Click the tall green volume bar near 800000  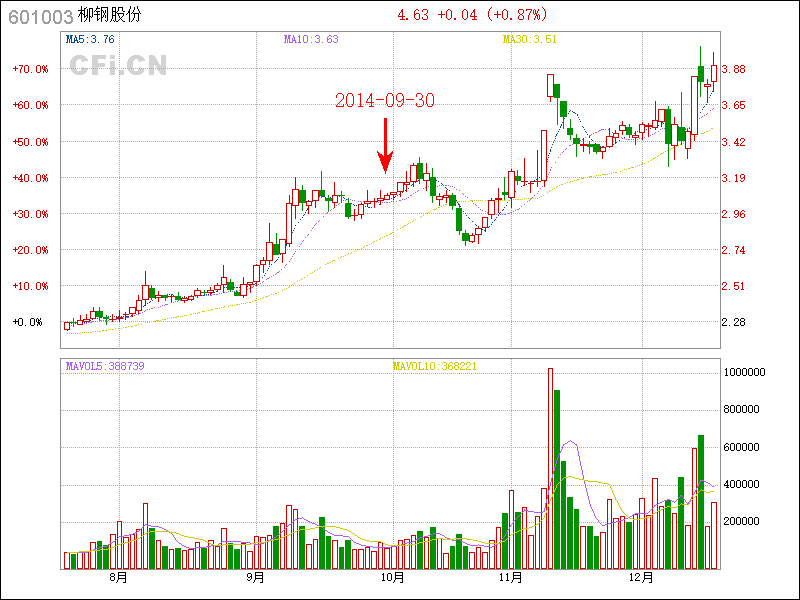pos(557,480)
